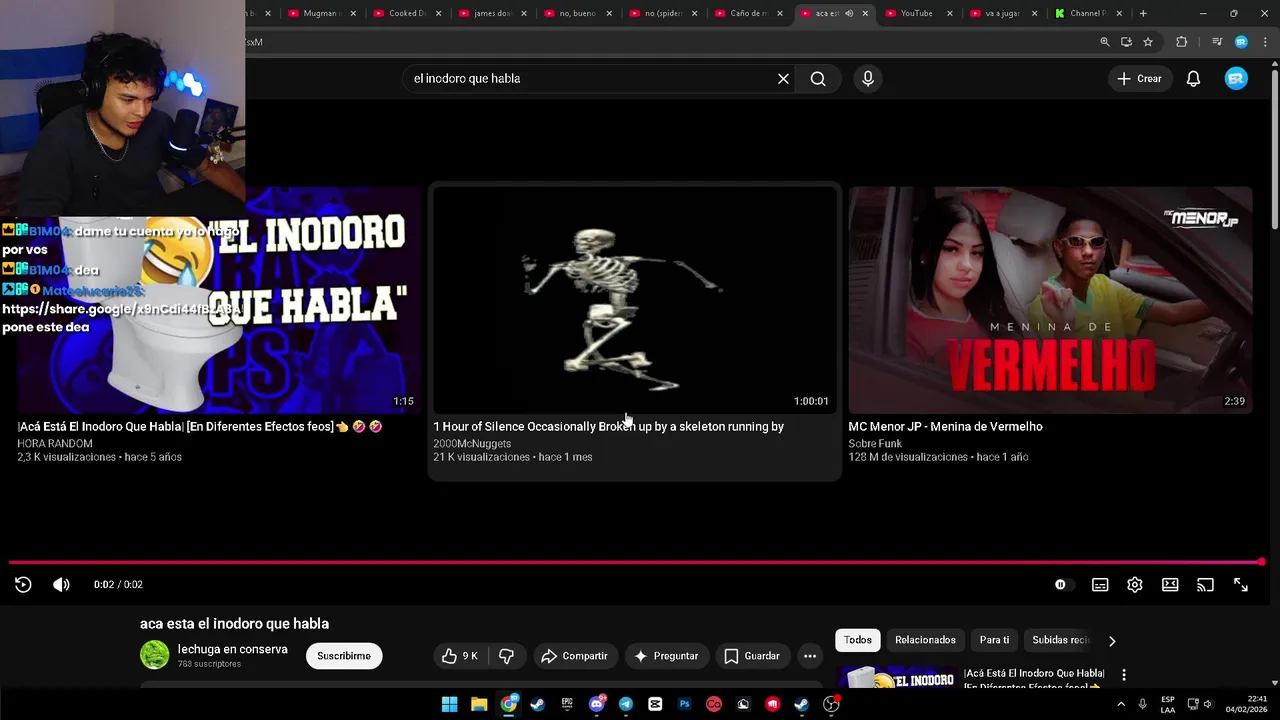Subscribe using the Suscribirme button
This screenshot has height=720, width=1280.
pos(344,656)
